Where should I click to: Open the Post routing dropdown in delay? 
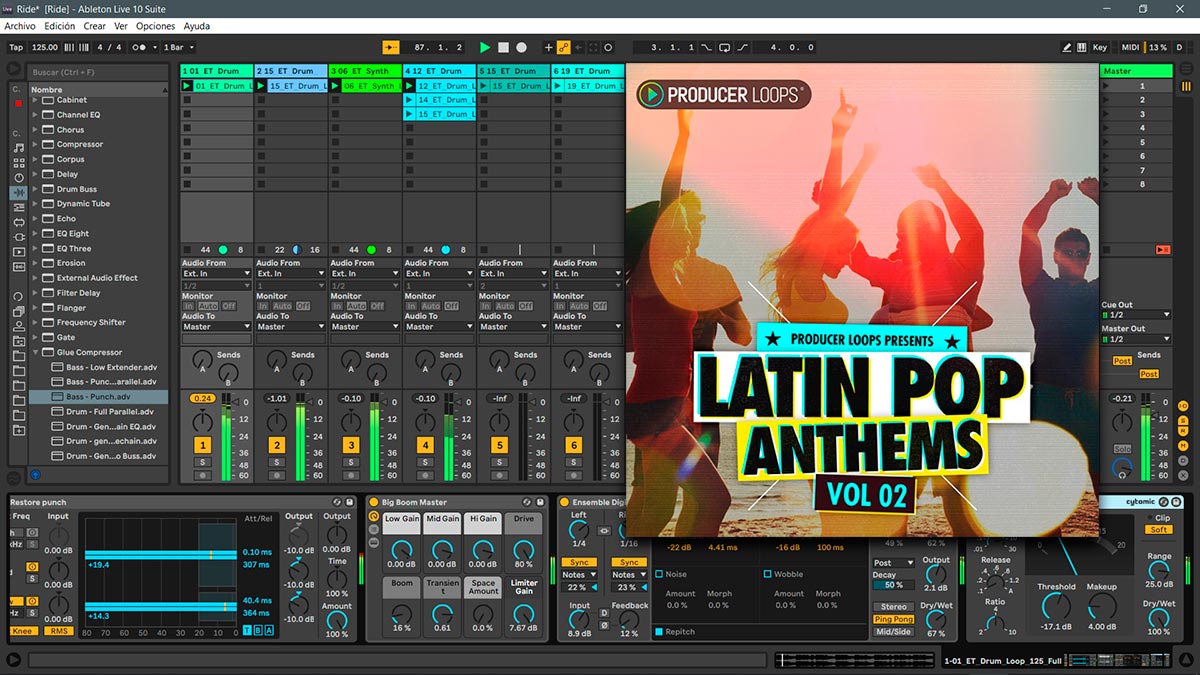894,563
